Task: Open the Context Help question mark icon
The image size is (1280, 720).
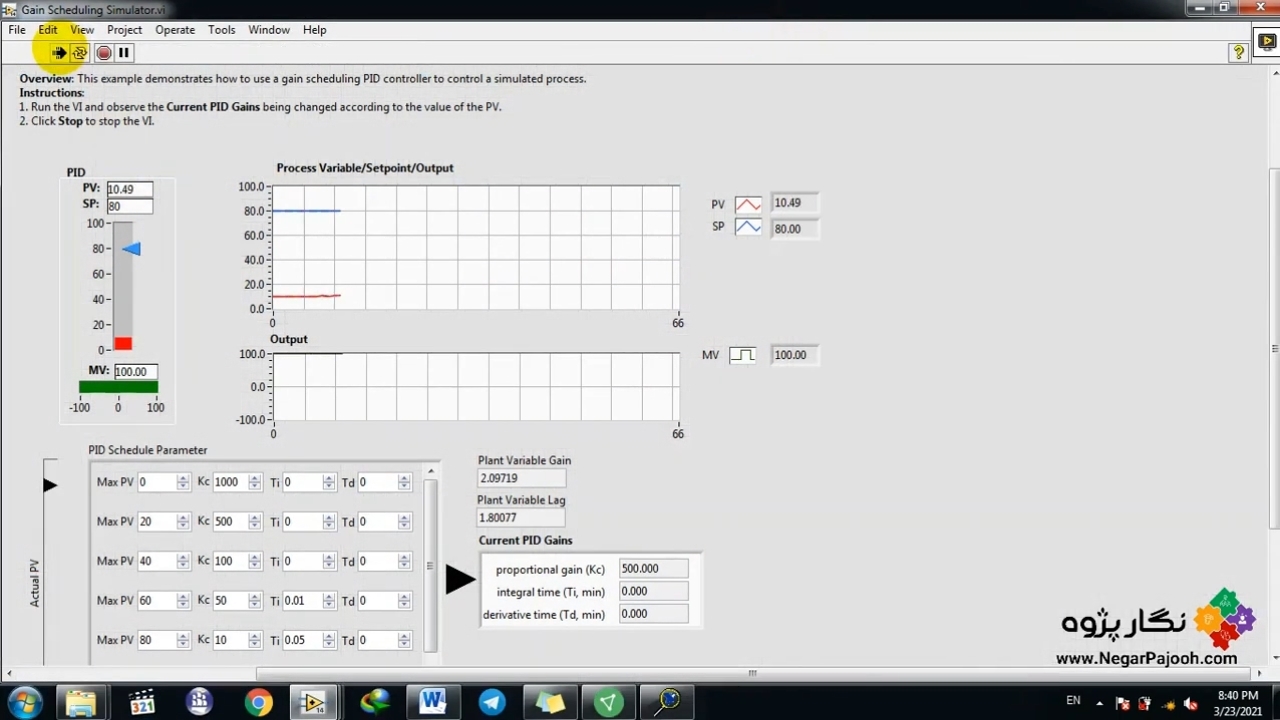Action: point(1239,53)
